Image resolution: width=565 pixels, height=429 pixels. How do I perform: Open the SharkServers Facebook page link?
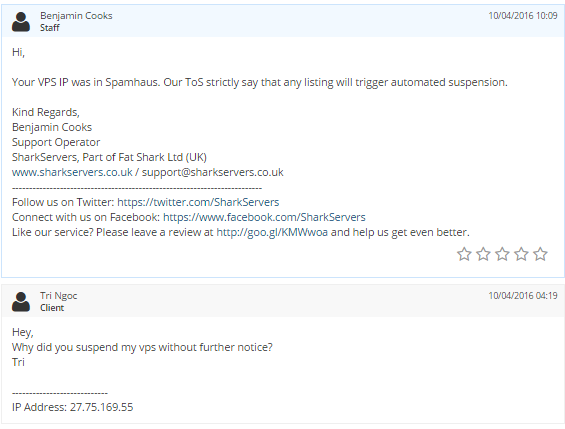tap(264, 217)
